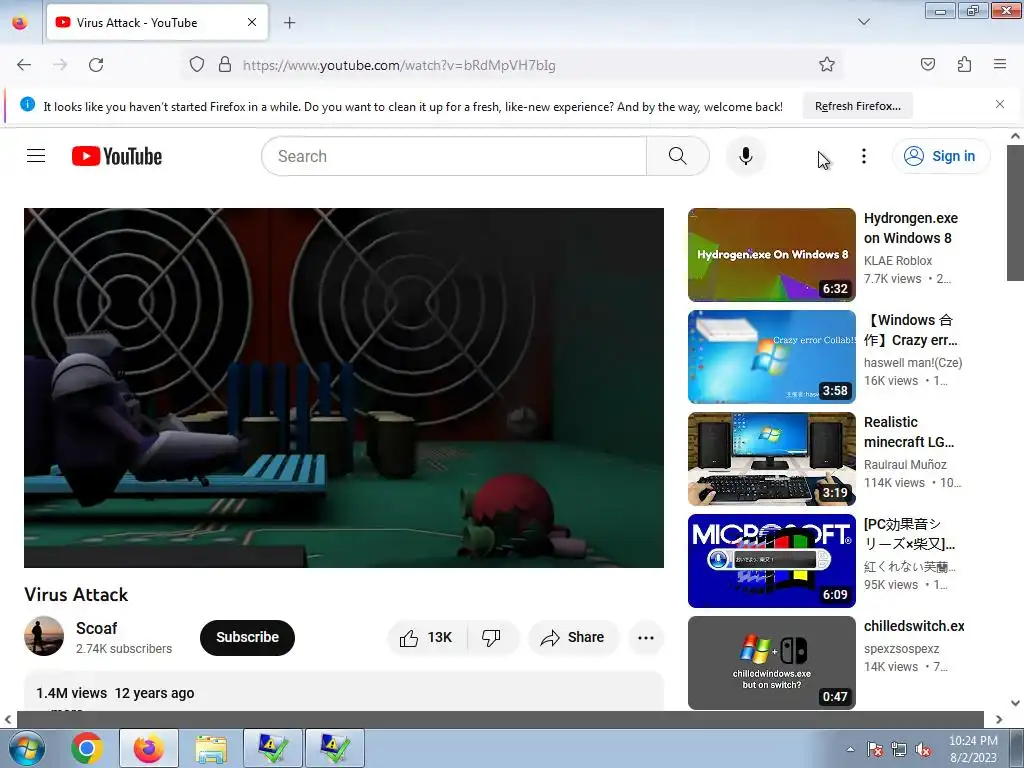Open chilledwindows.exe but on switch thumbnail

tap(772, 663)
